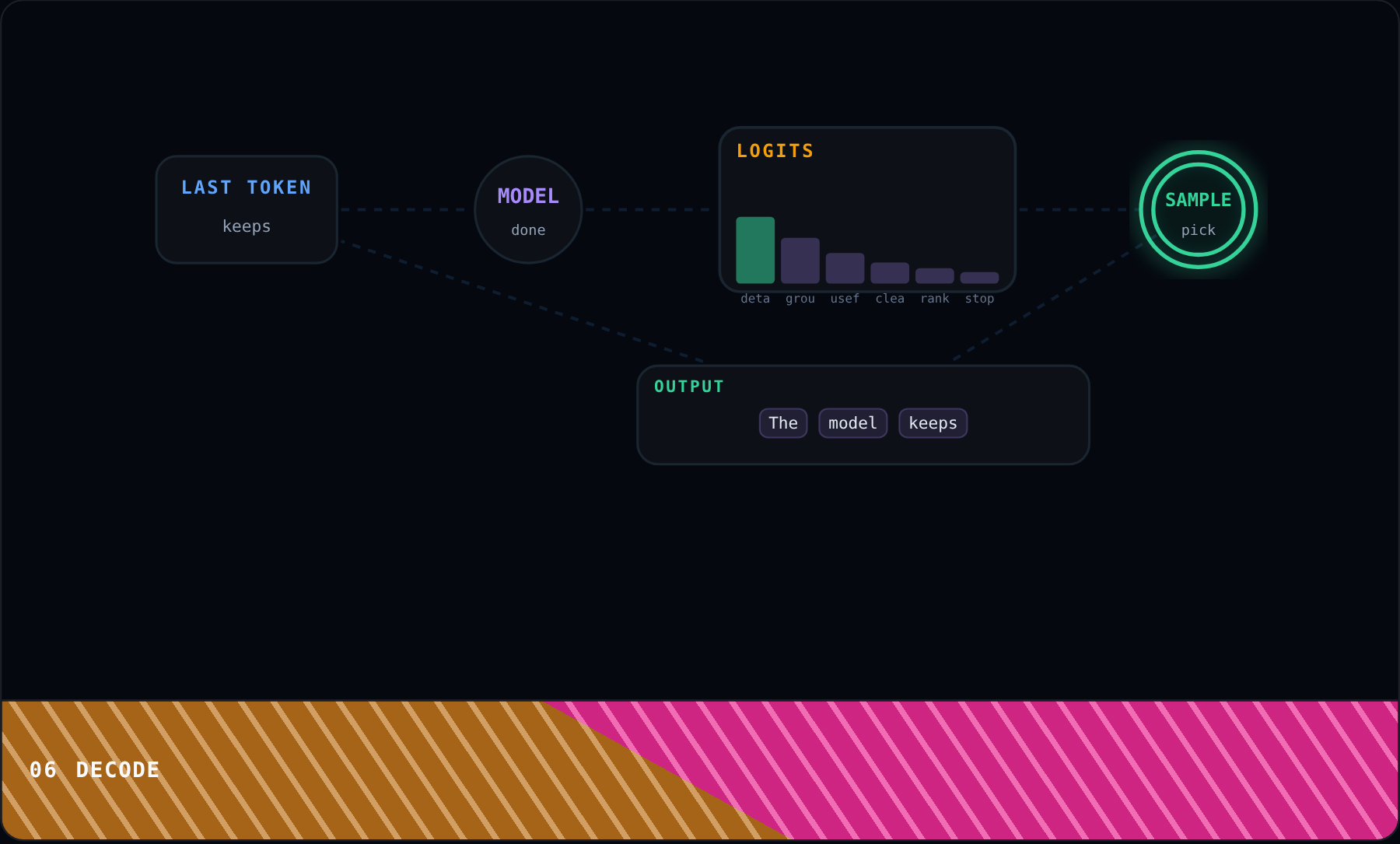Select the 'usef' logit bar
The width and height of the screenshot is (1400, 844).
845,268
